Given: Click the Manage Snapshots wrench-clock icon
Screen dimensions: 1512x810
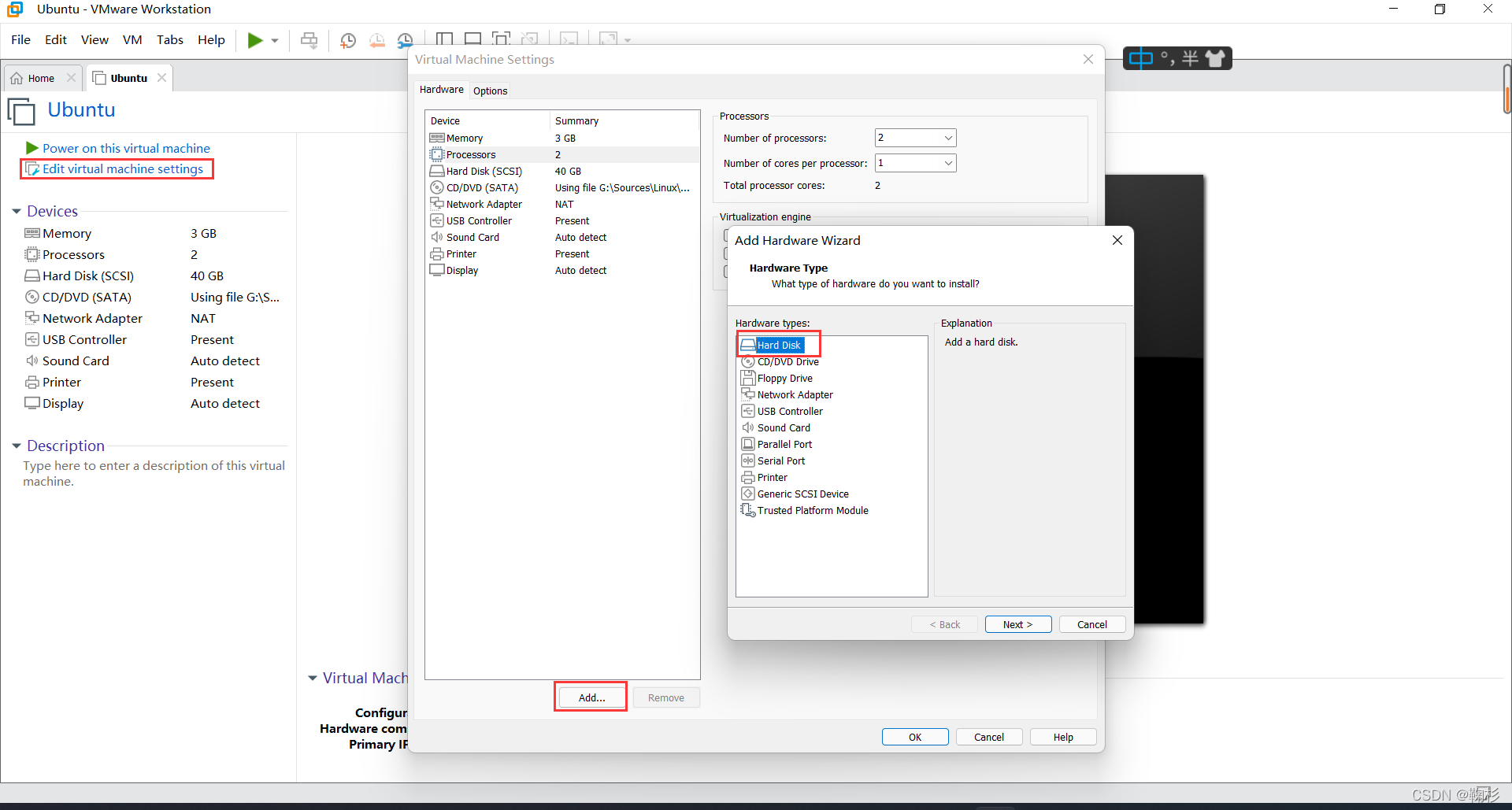Looking at the screenshot, I should pos(405,40).
